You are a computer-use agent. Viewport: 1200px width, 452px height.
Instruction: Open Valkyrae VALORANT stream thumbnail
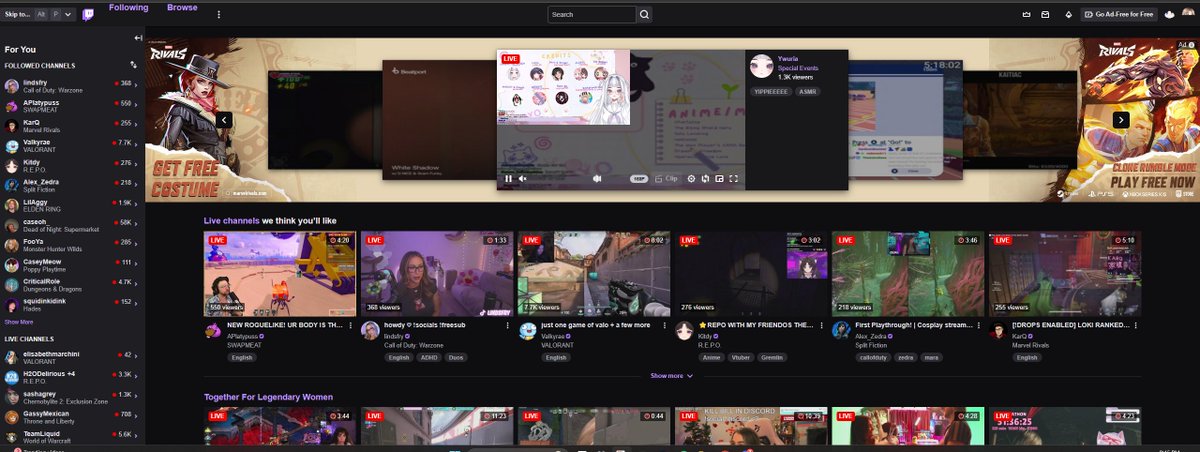(594, 274)
